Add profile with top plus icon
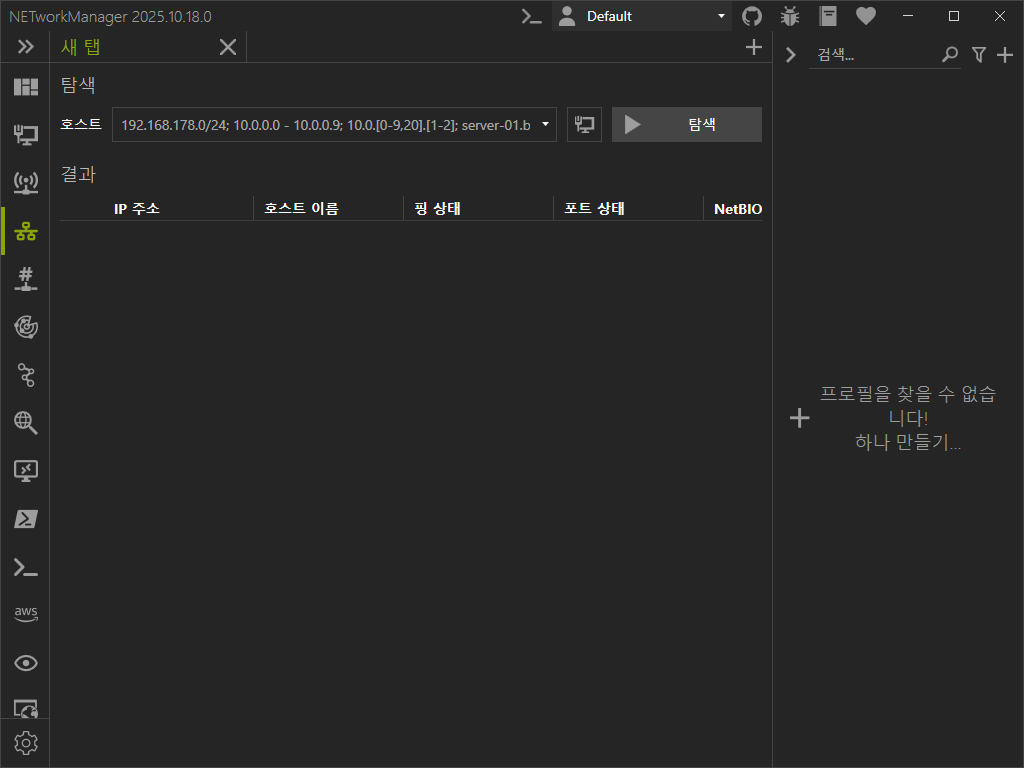Screen dimensions: 1024x768 (1005, 55)
